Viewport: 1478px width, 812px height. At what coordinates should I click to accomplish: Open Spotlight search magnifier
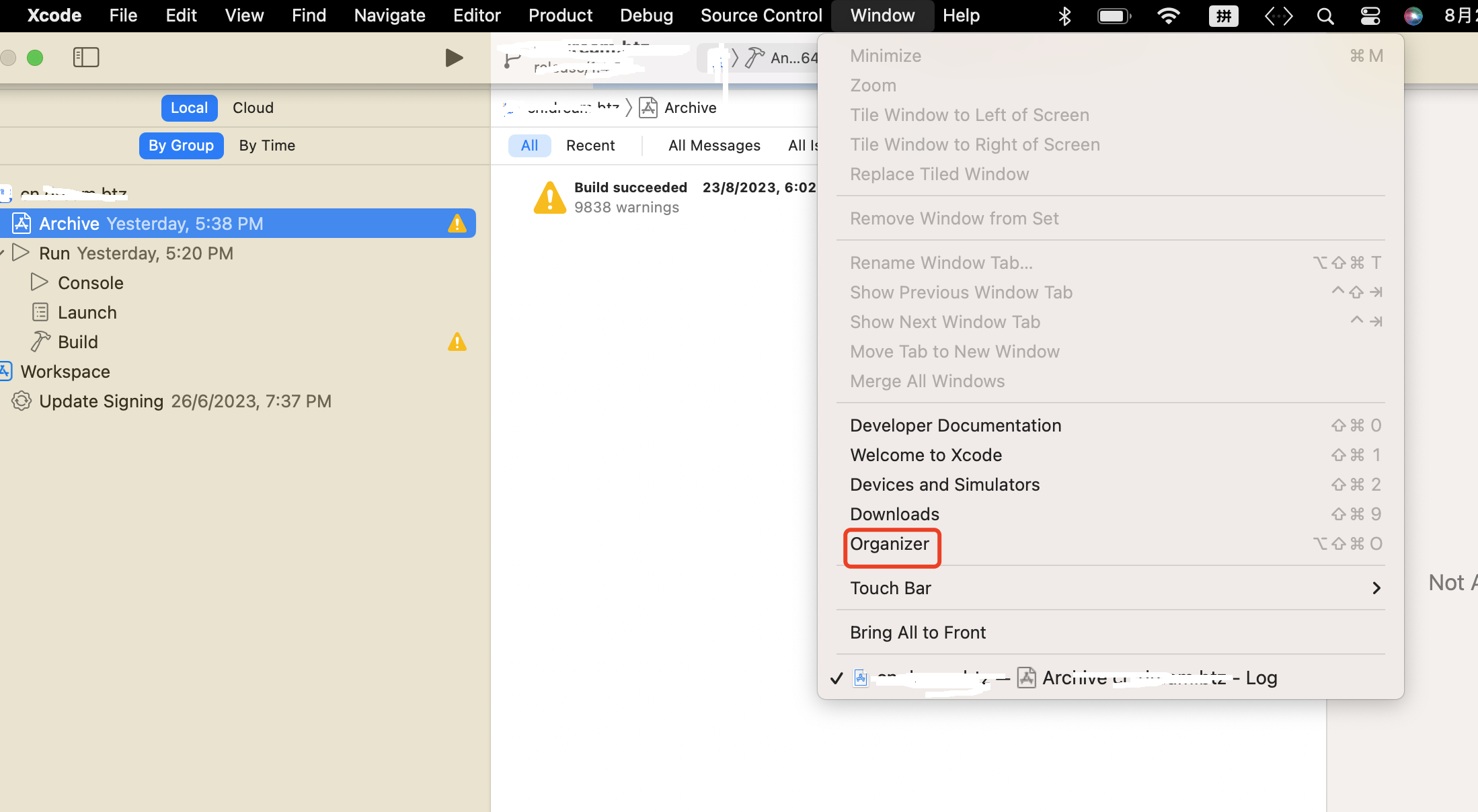pyautogui.click(x=1325, y=15)
